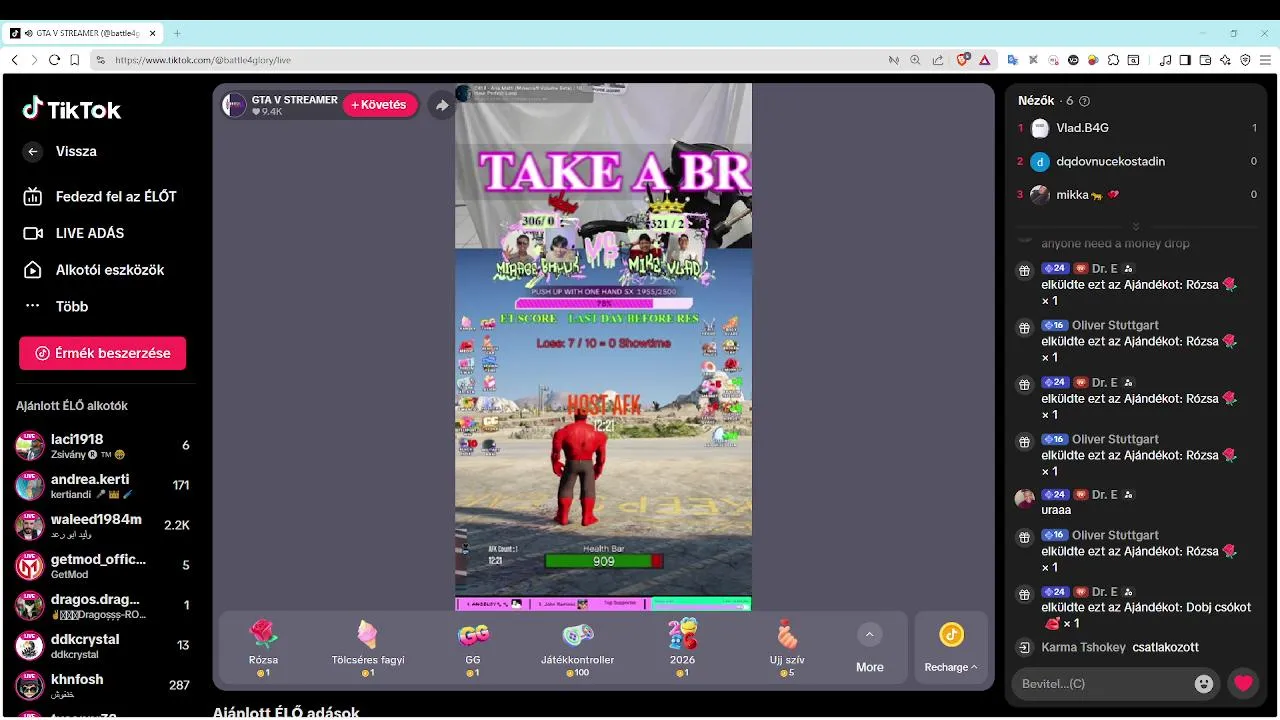
Task: Expand the viewers ranking list chevron
Action: click(x=1135, y=227)
